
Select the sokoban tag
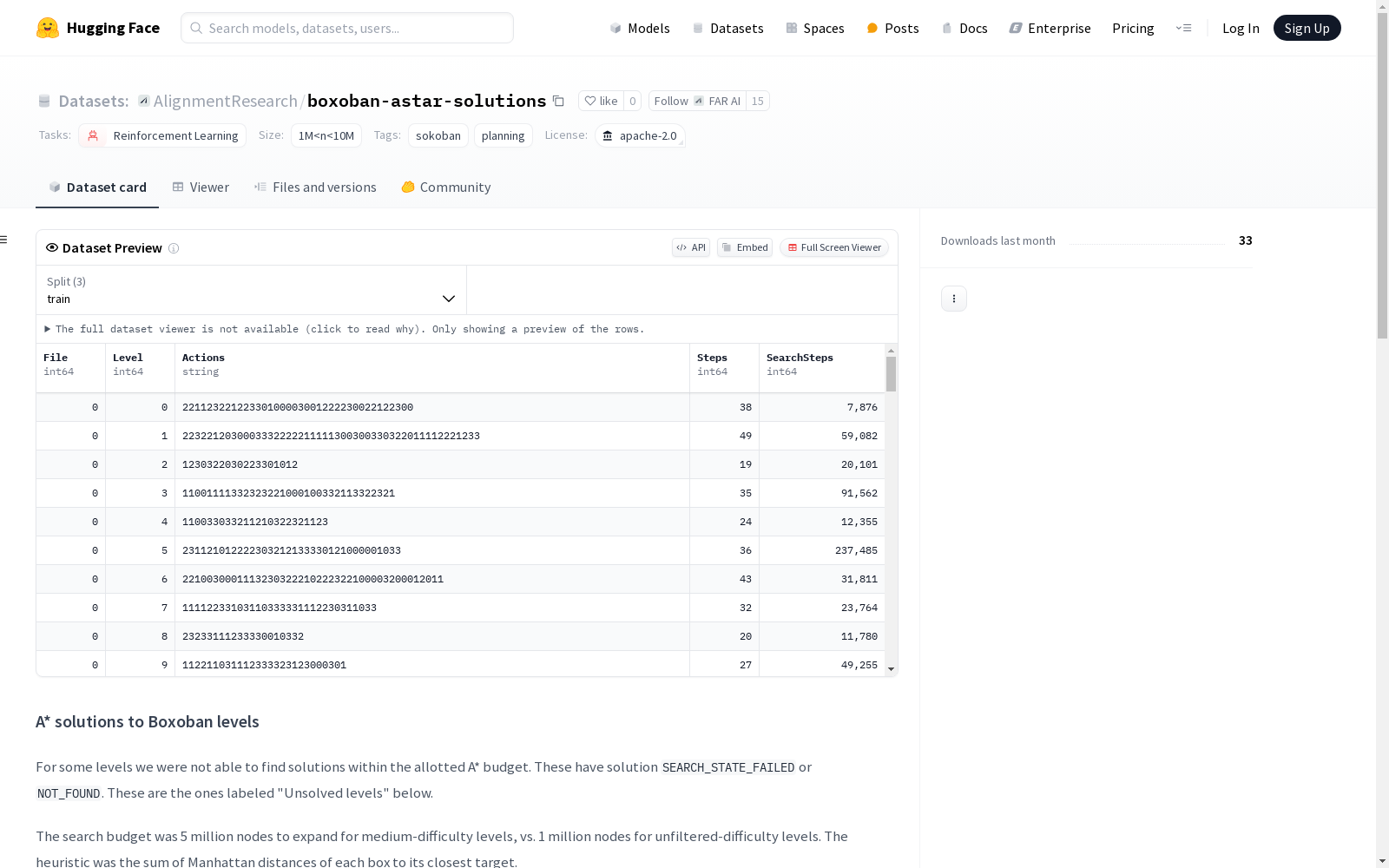438,135
